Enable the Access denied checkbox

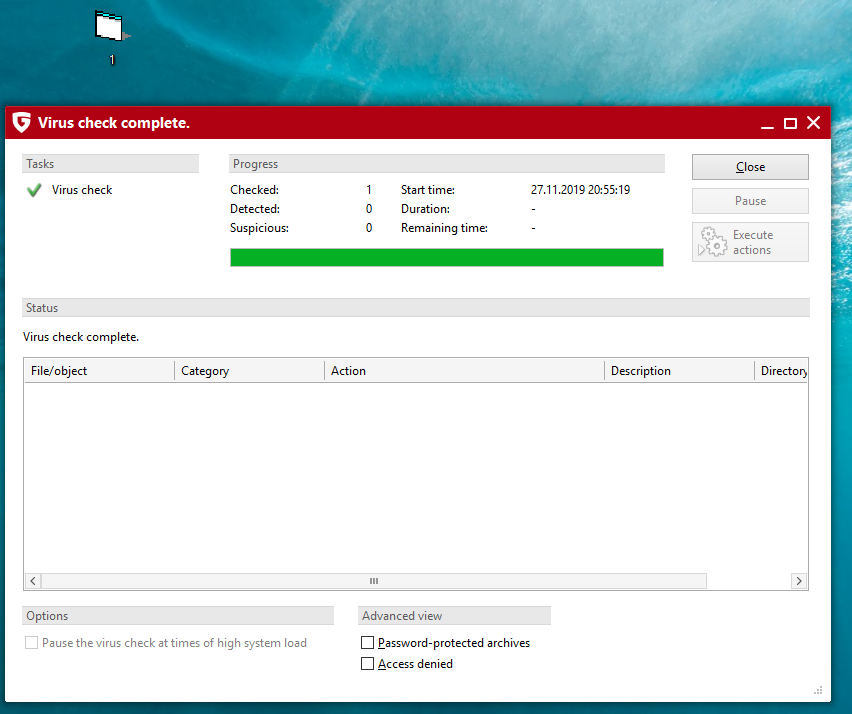click(368, 664)
